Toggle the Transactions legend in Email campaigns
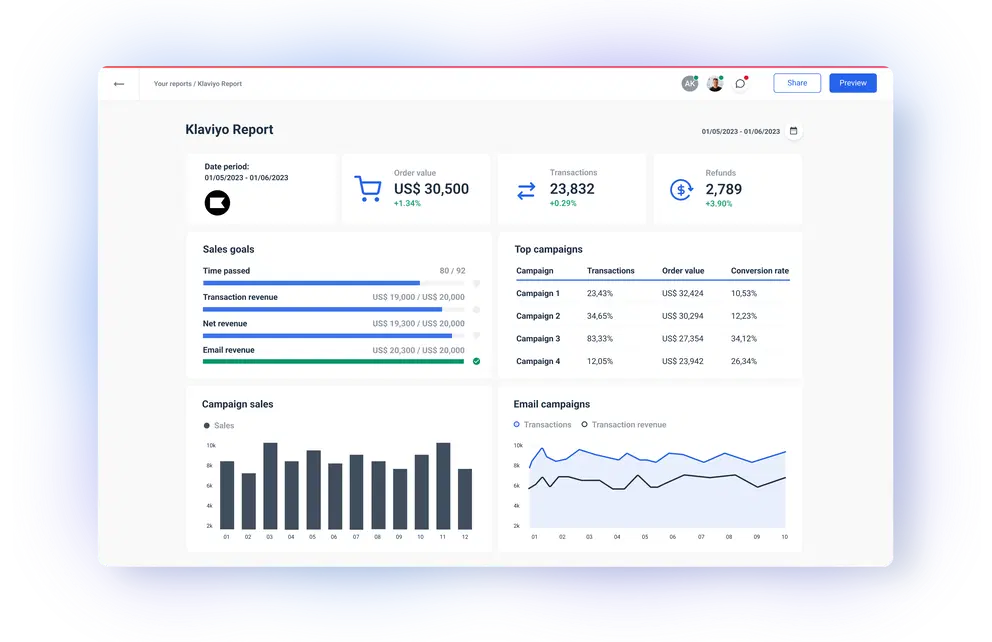Viewport: 992px width, 642px height. click(x=542, y=425)
